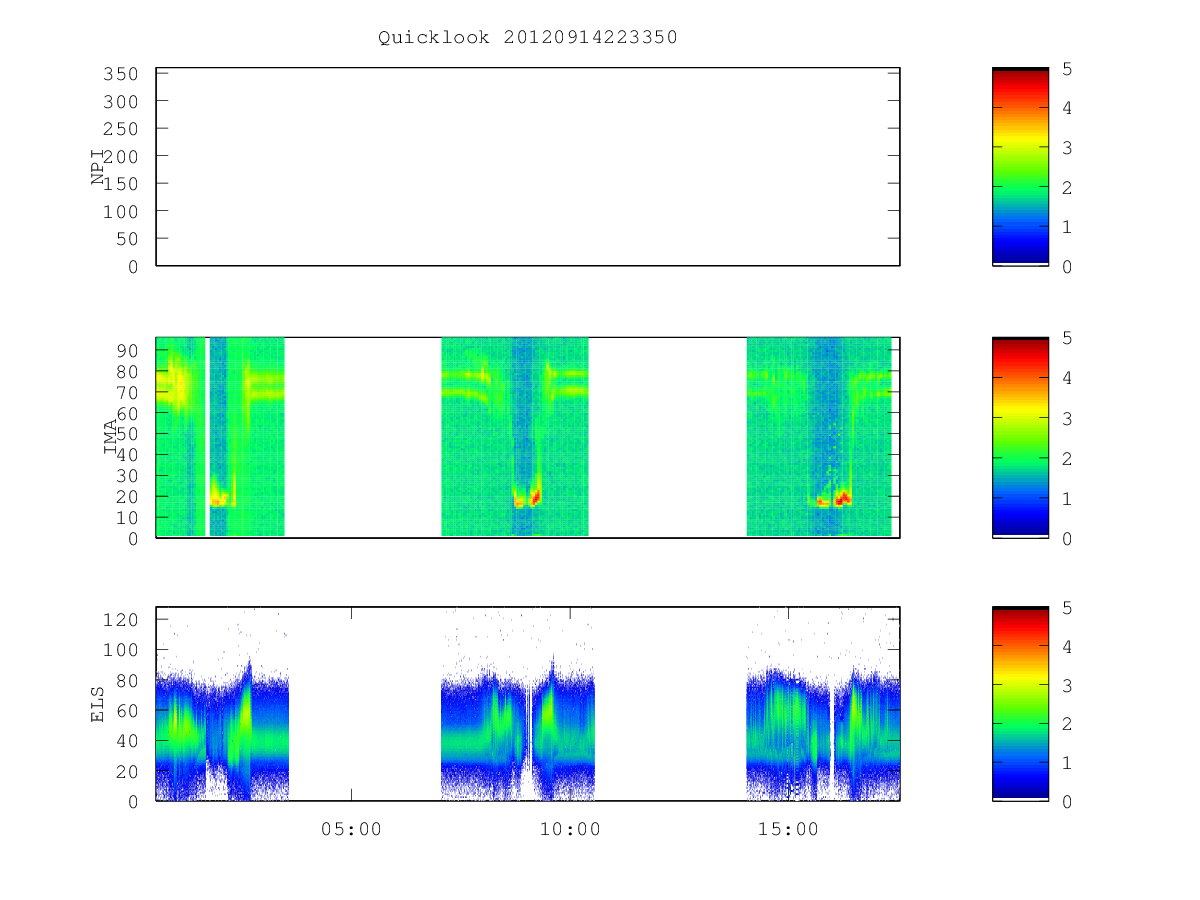Click the 3 label on NPI colorbar
The width and height of the screenshot is (1200, 900).
click(1068, 148)
